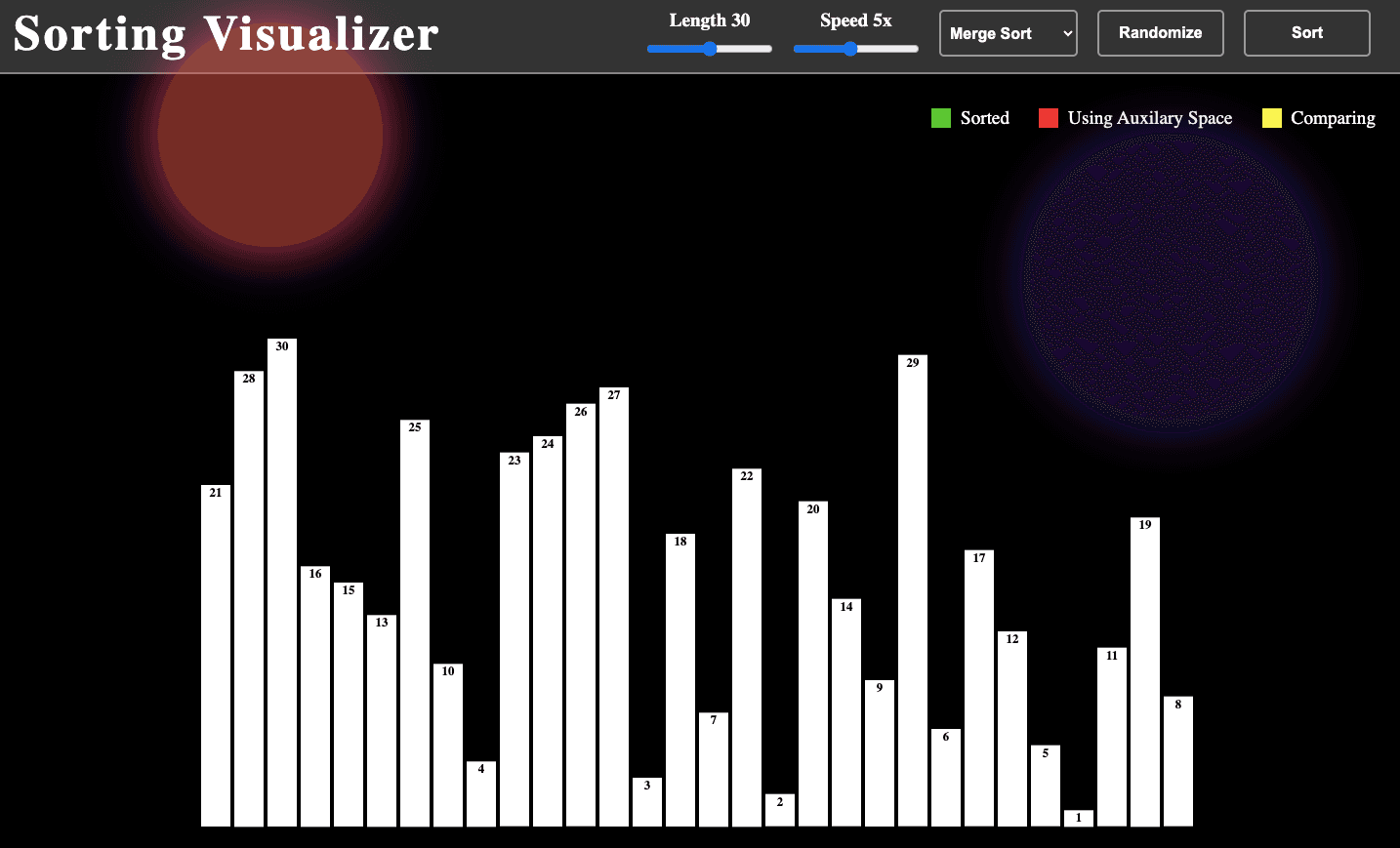Screen dimensions: 1400x848
Task: Click the bar labeled 27
Action: (614, 607)
